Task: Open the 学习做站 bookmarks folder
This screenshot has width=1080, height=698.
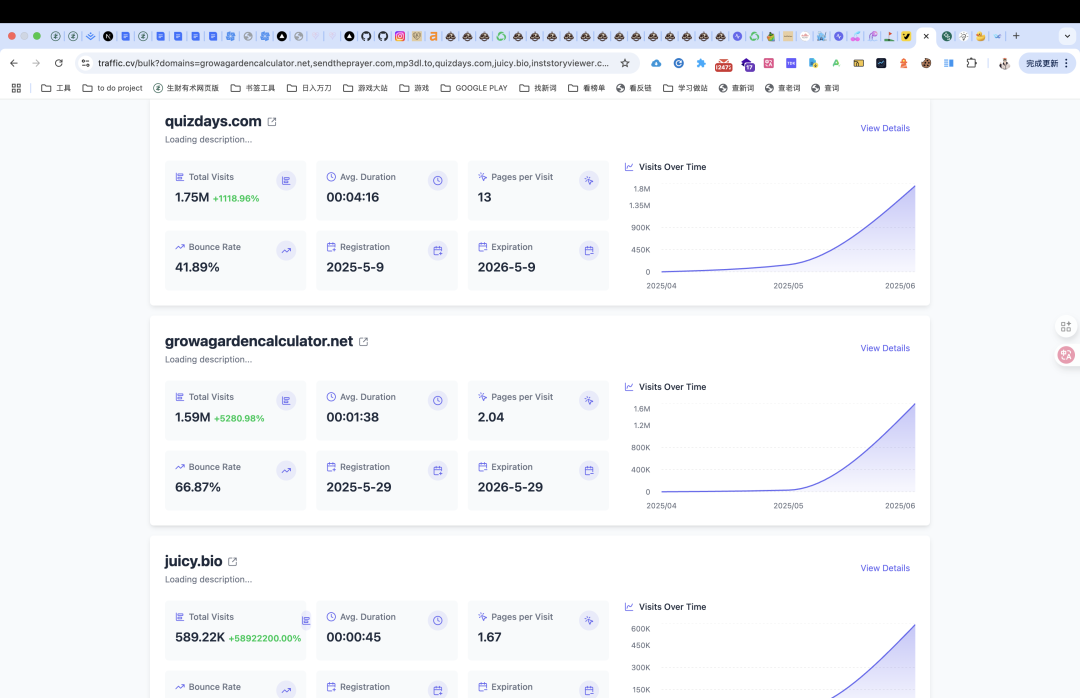Action: tap(685, 88)
